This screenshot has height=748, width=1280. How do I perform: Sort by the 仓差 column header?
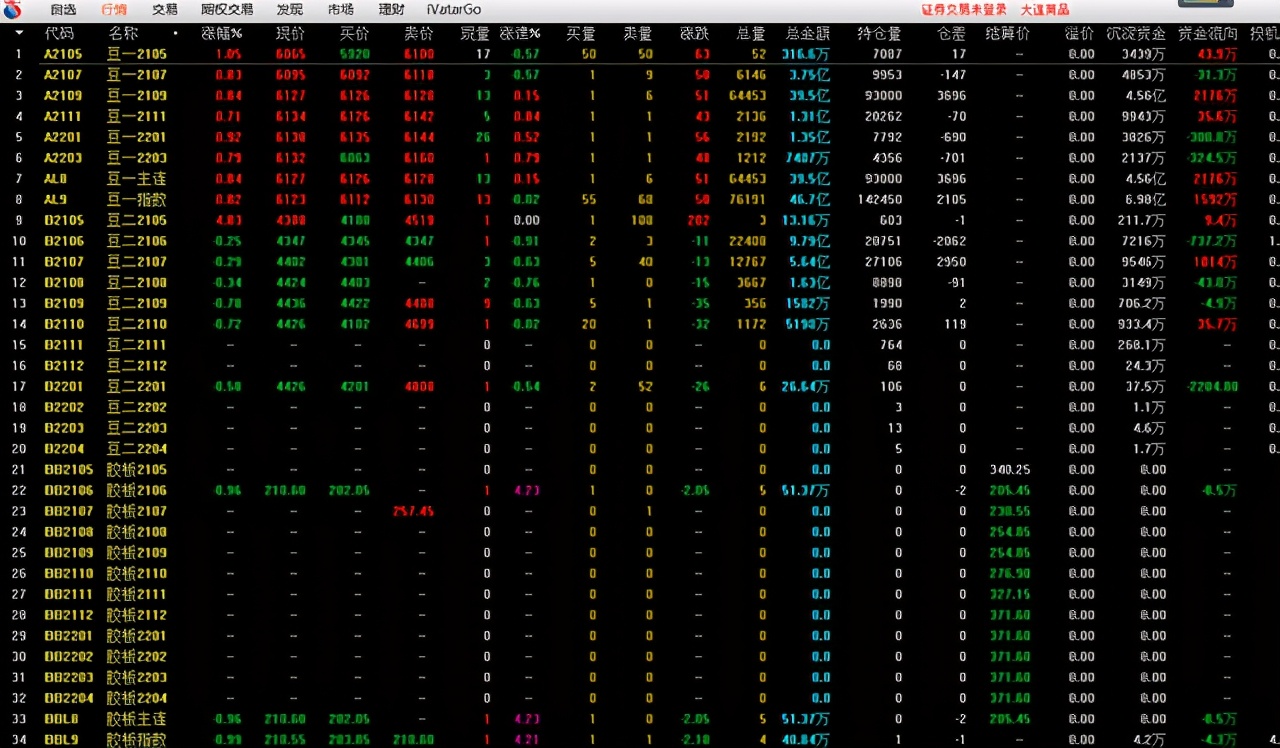tap(952, 33)
